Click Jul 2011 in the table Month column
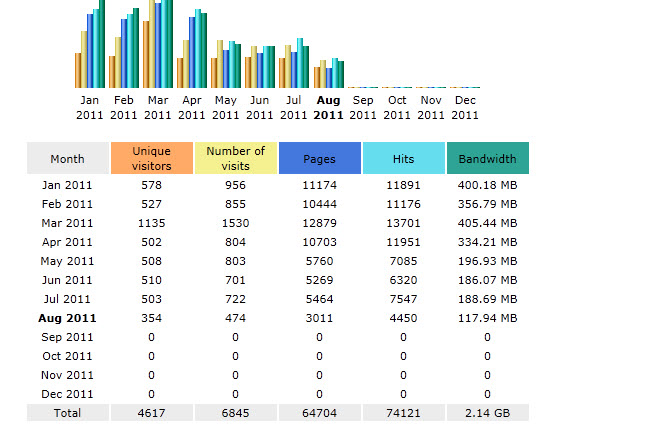Screen dimensions: 647x438 (x=67, y=299)
